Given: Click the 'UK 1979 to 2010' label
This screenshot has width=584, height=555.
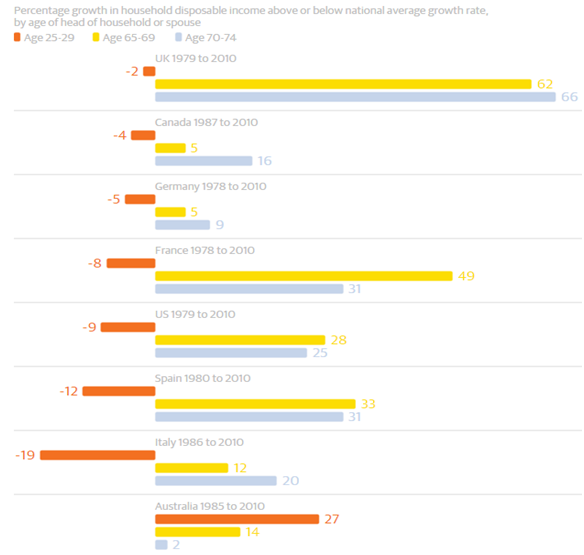Looking at the screenshot, I should click(x=196, y=58).
